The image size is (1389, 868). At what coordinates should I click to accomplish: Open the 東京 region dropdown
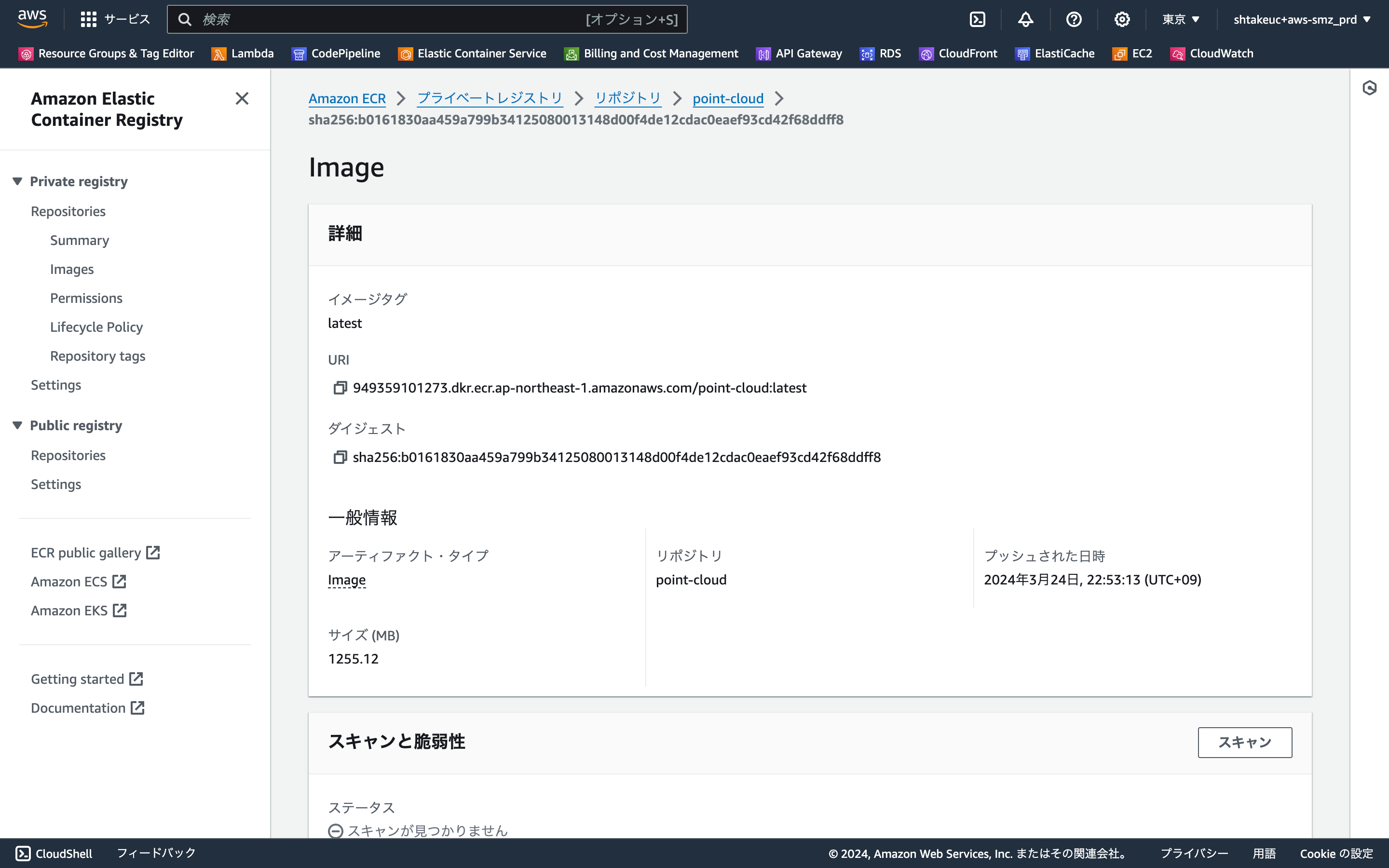(x=1181, y=19)
